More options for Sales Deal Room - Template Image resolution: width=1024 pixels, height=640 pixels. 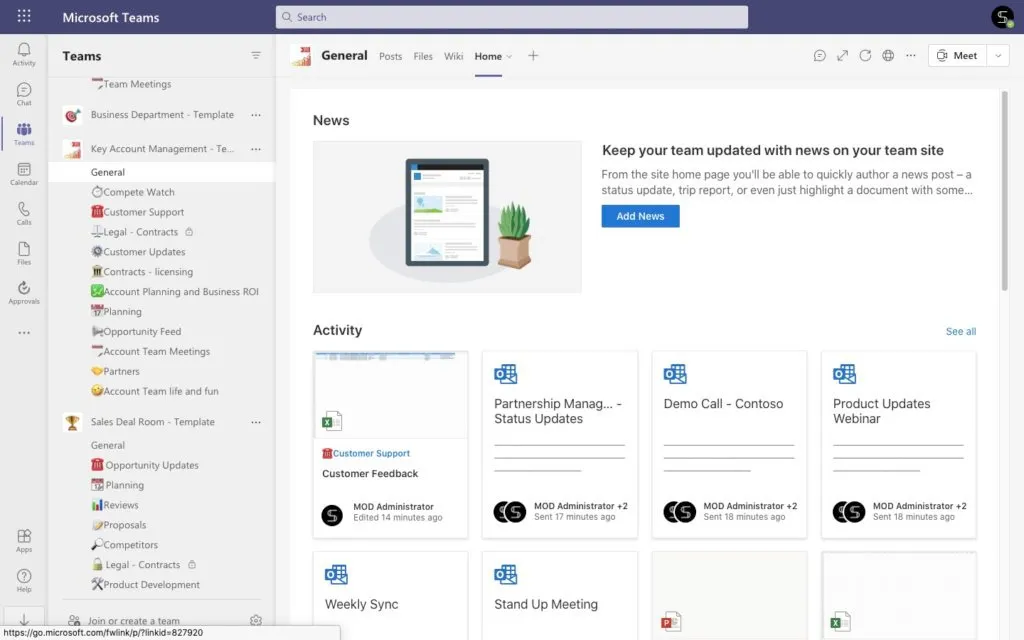click(x=256, y=422)
